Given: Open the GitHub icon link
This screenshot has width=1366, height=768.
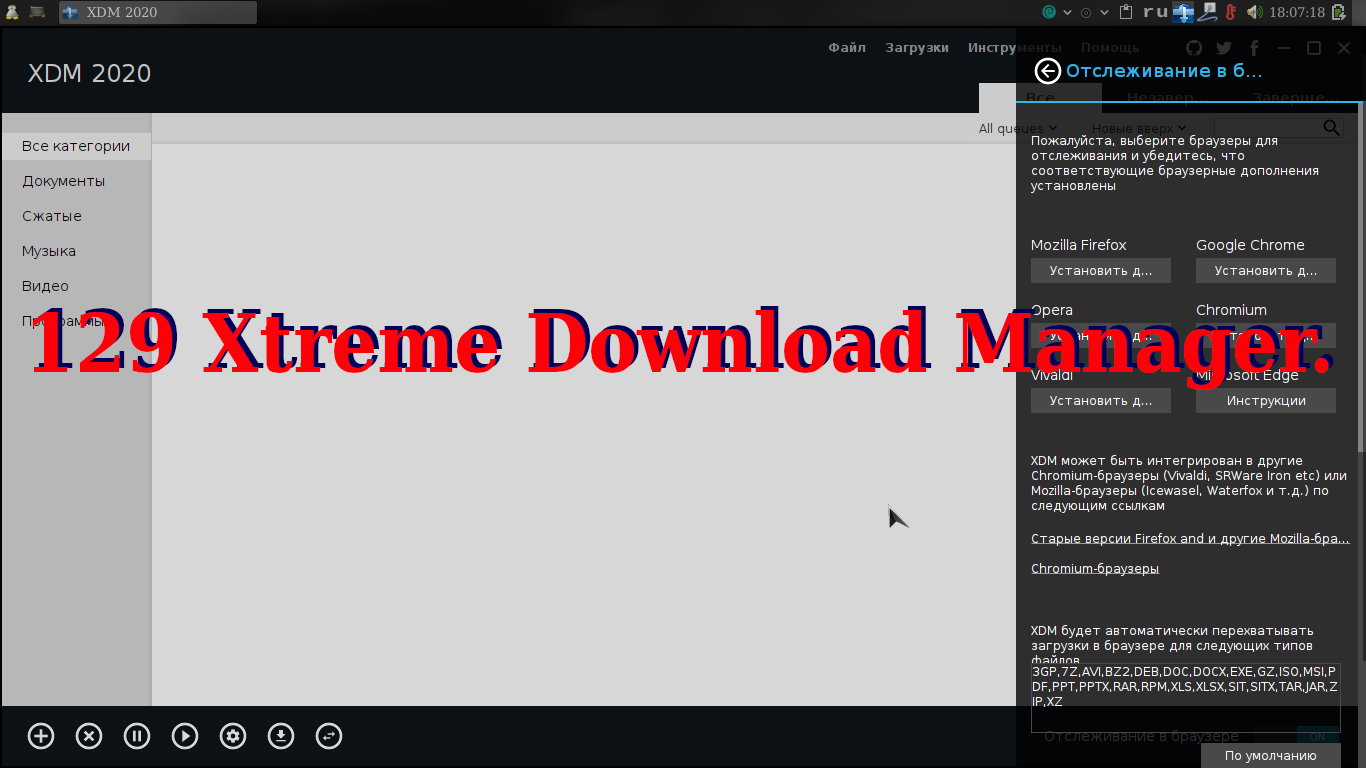Looking at the screenshot, I should (1194, 48).
